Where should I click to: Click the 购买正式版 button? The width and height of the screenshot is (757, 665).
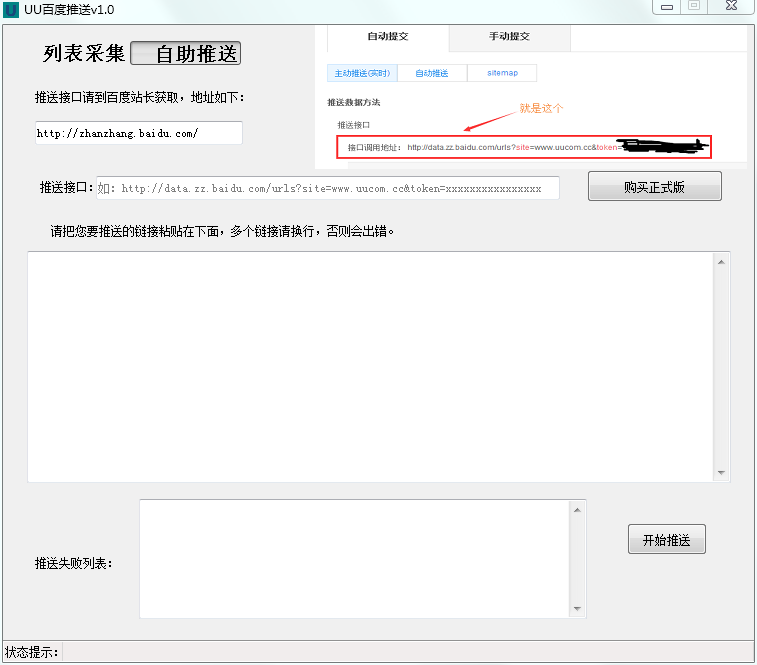click(x=655, y=186)
